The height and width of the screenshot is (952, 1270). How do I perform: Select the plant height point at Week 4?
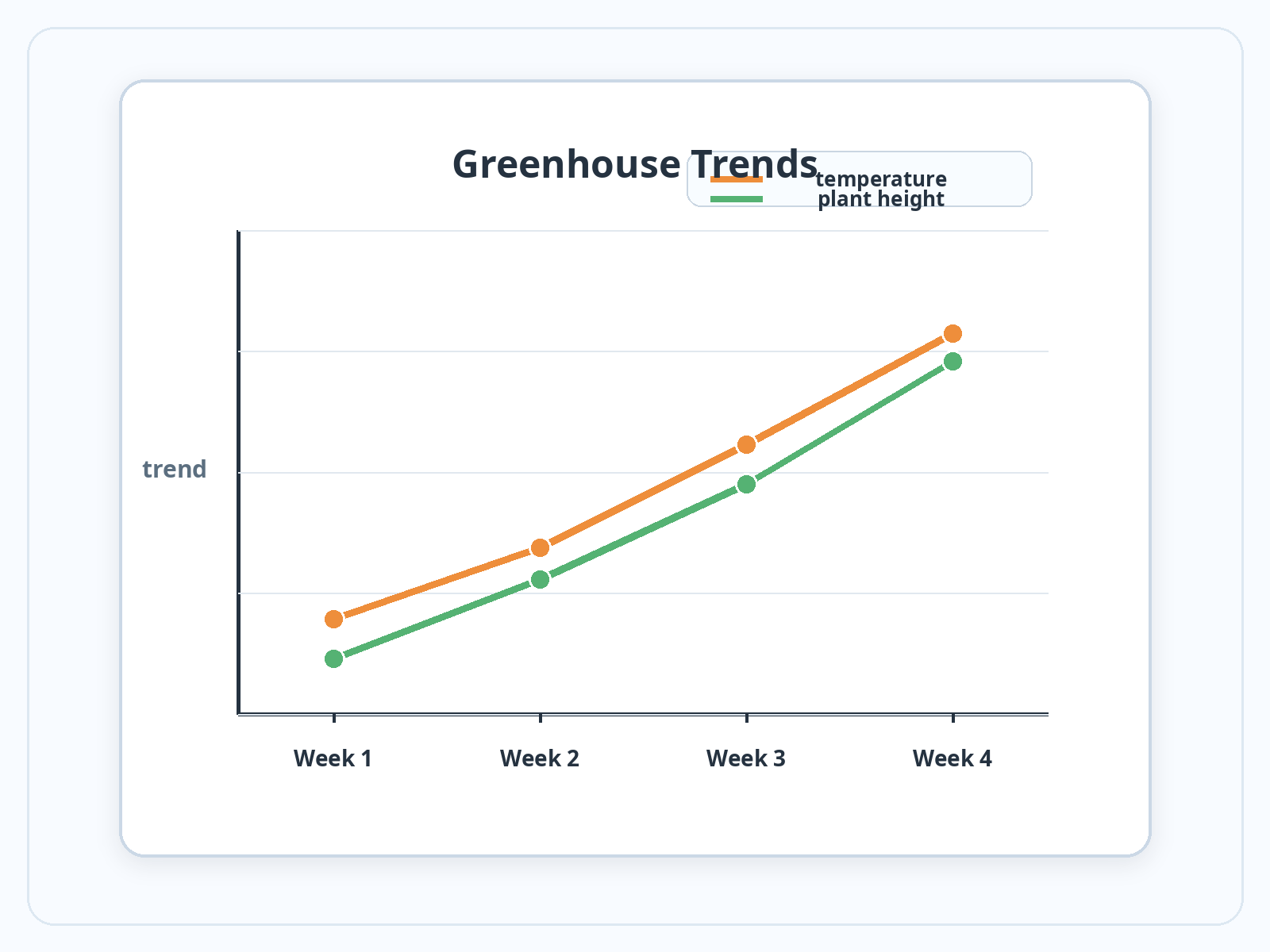(x=952, y=361)
